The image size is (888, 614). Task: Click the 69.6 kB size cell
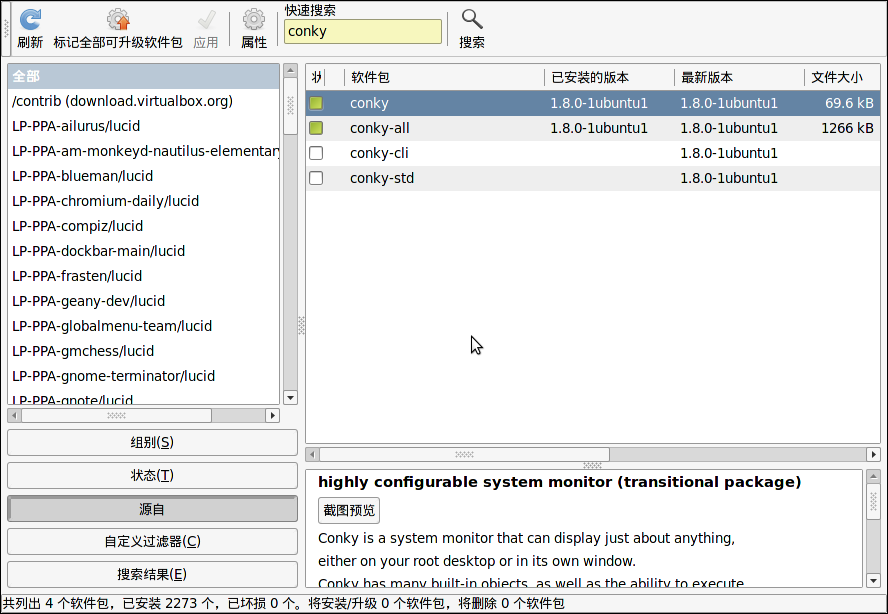click(849, 103)
